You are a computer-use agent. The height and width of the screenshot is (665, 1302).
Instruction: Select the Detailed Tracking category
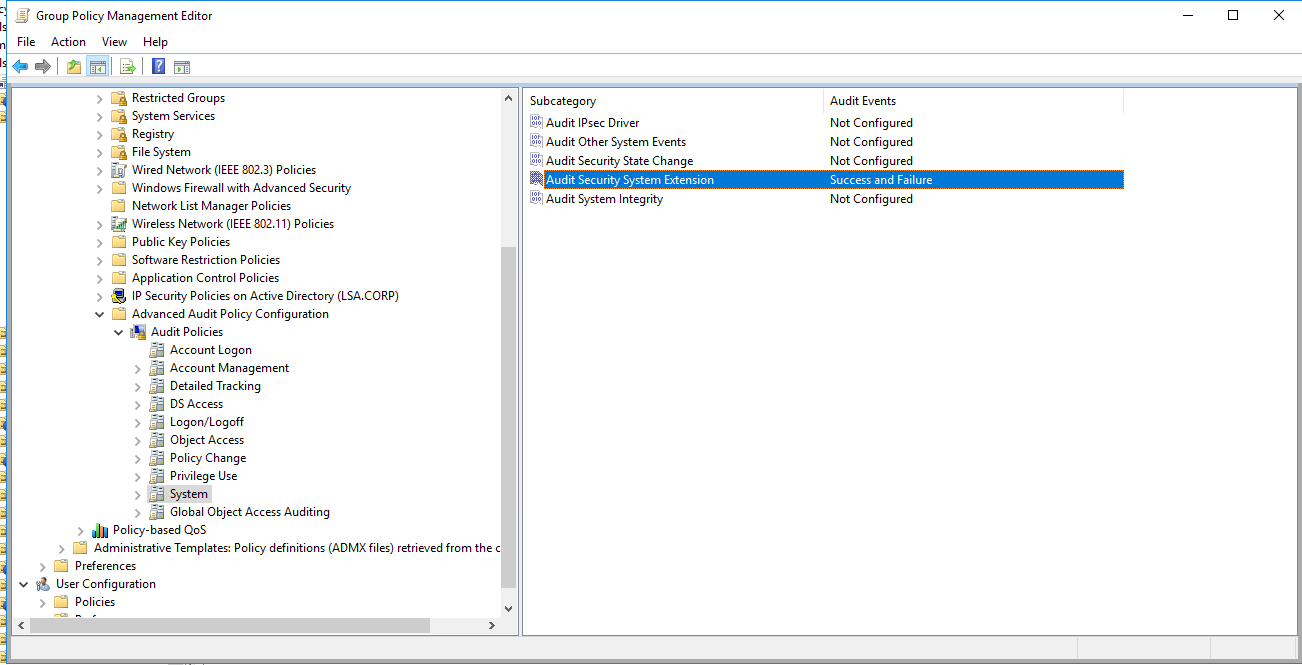[215, 386]
